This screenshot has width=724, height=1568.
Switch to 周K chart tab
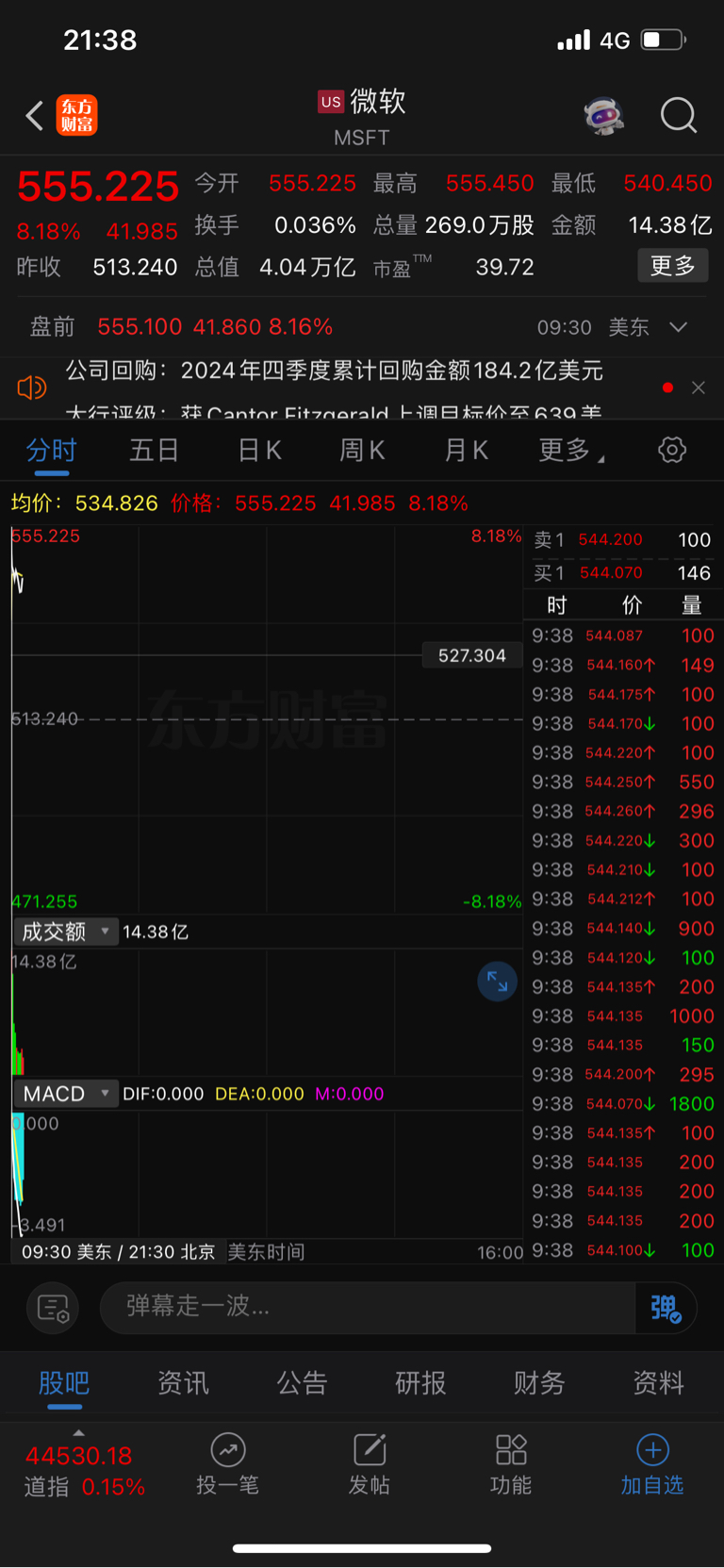(362, 451)
